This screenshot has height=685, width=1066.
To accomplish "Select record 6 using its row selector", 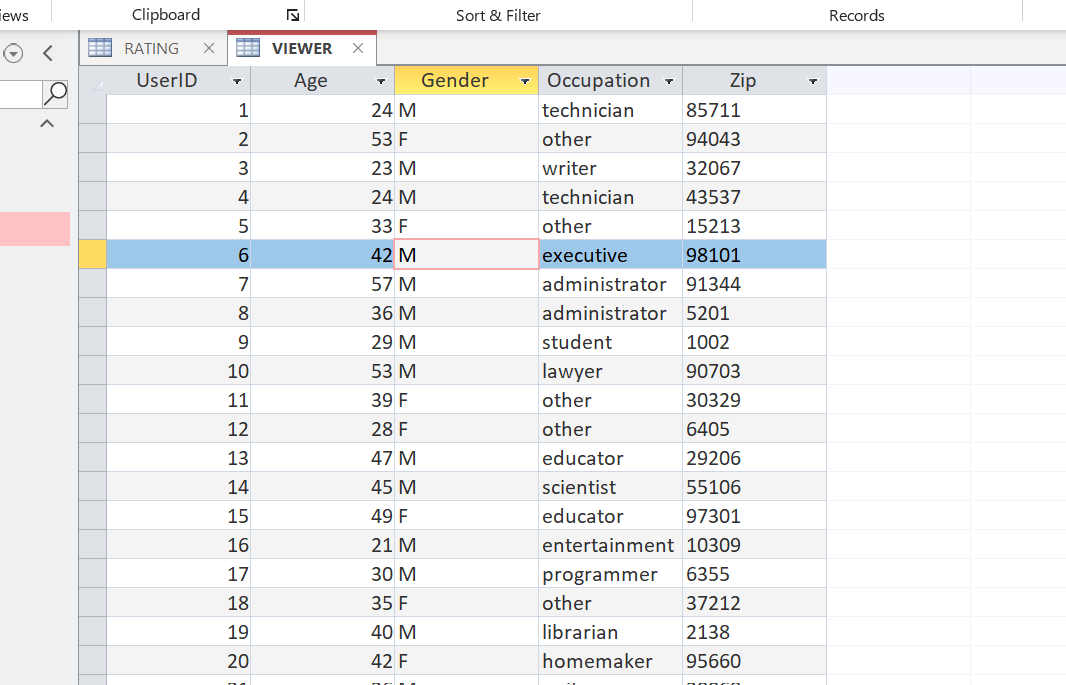I will 93,254.
